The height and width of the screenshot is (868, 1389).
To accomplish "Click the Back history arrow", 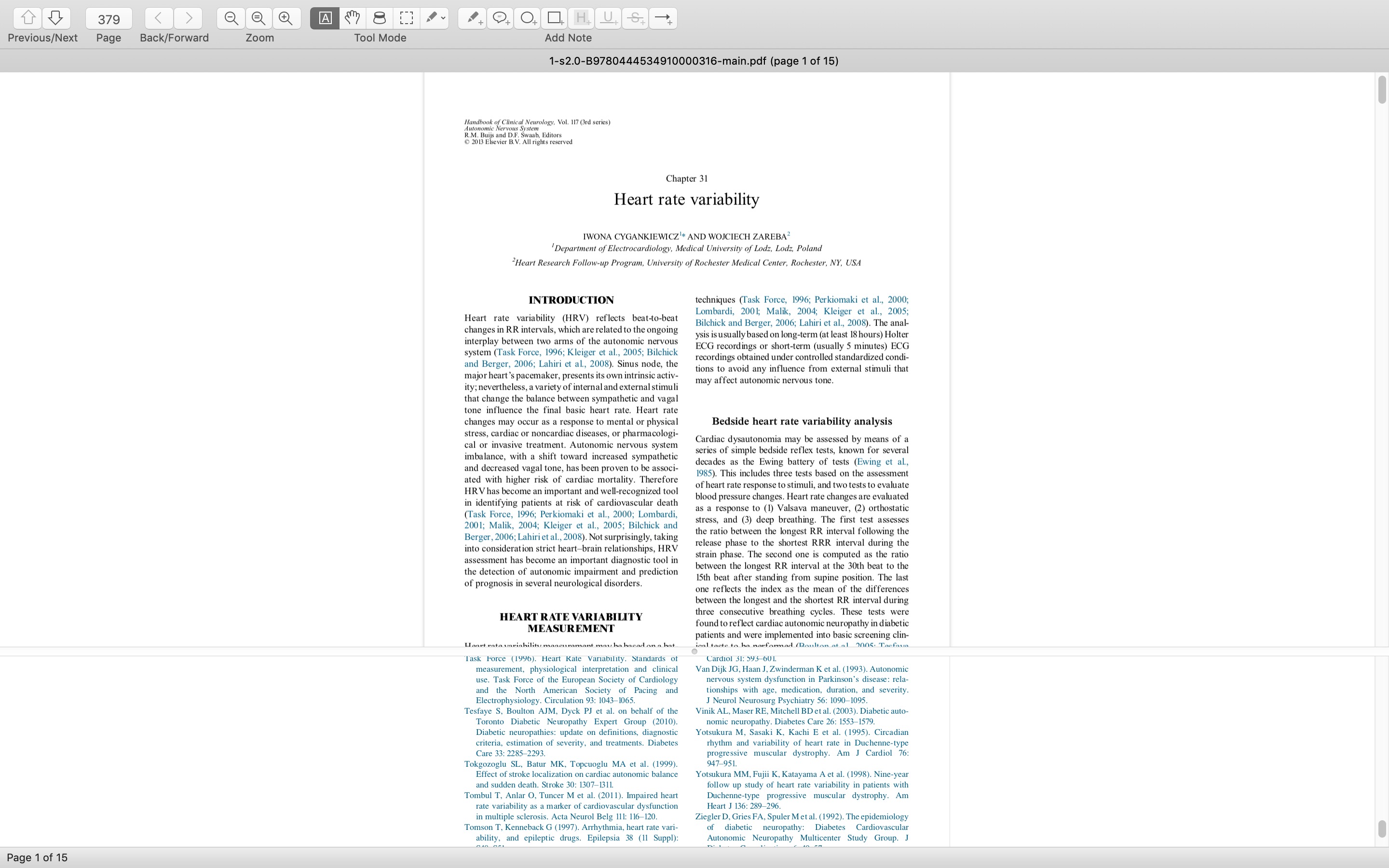I will [x=159, y=18].
